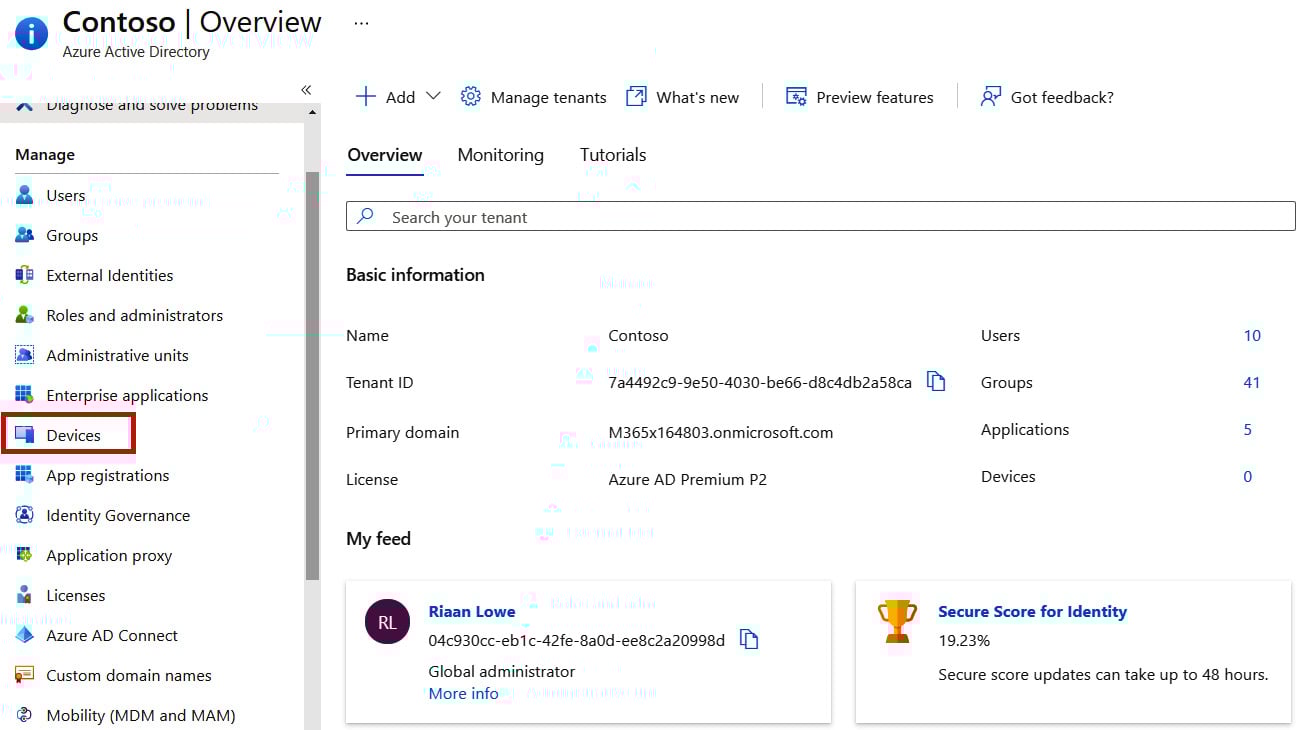The image size is (1301, 730).
Task: Click the Groups icon in Manage menu
Action: [x=25, y=235]
